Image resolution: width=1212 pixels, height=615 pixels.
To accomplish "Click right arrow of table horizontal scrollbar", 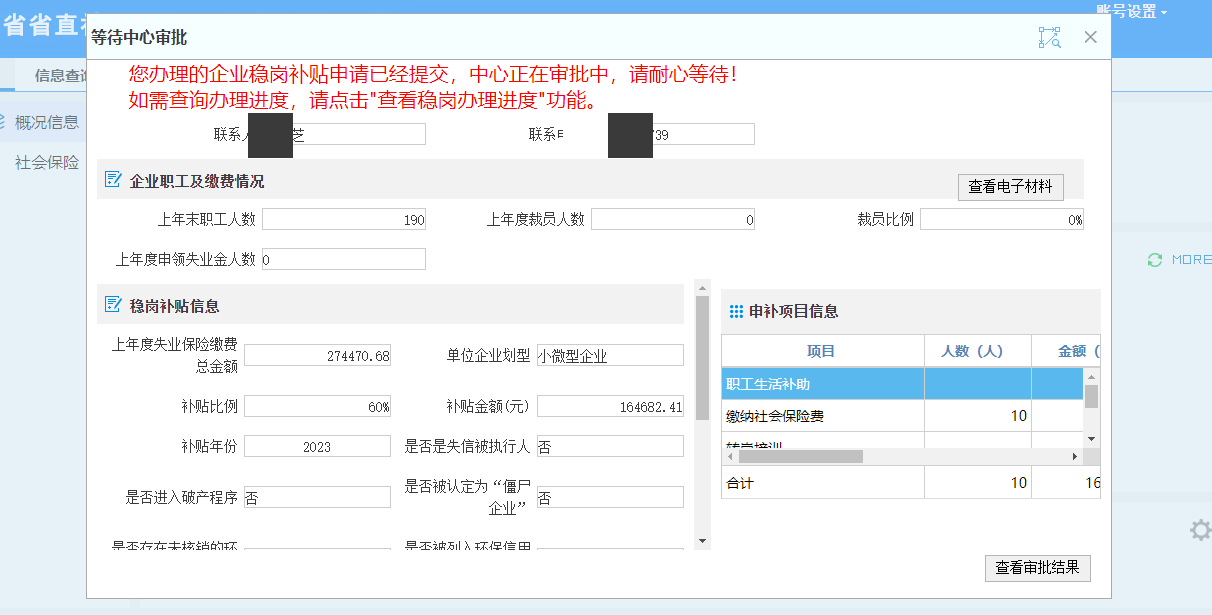I will coord(1075,457).
